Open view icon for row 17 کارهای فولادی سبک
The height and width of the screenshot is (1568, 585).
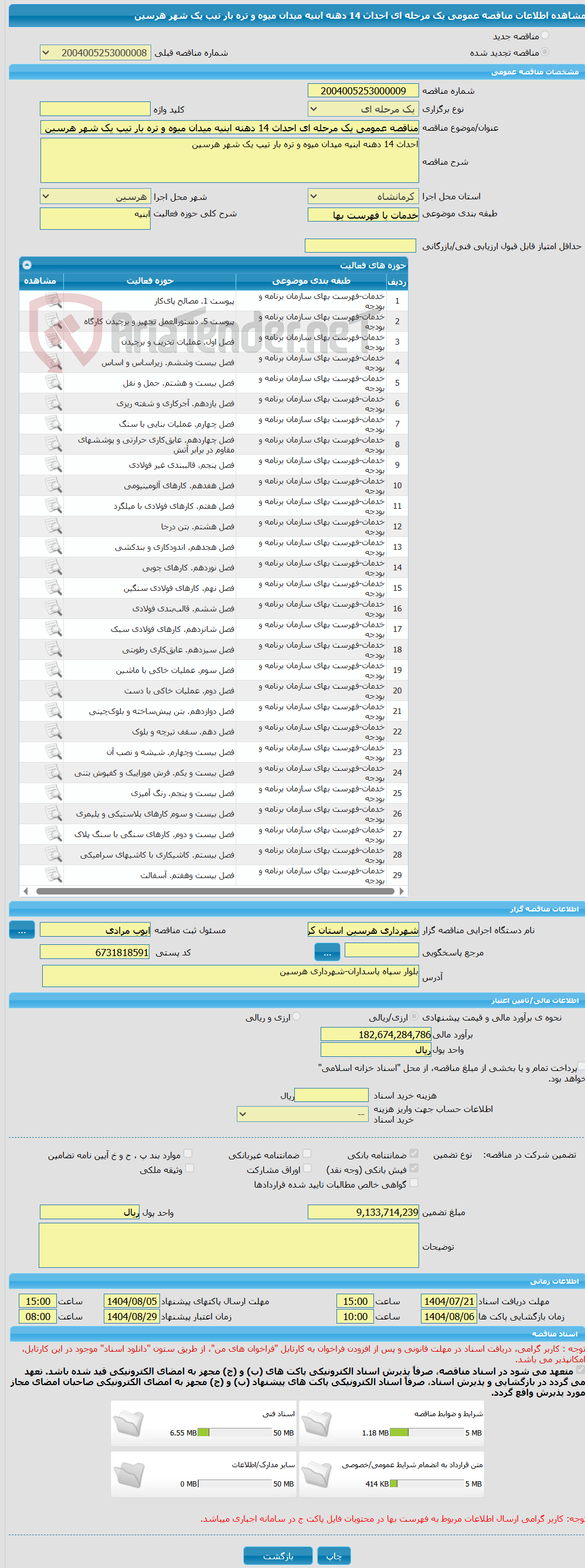click(x=53, y=629)
